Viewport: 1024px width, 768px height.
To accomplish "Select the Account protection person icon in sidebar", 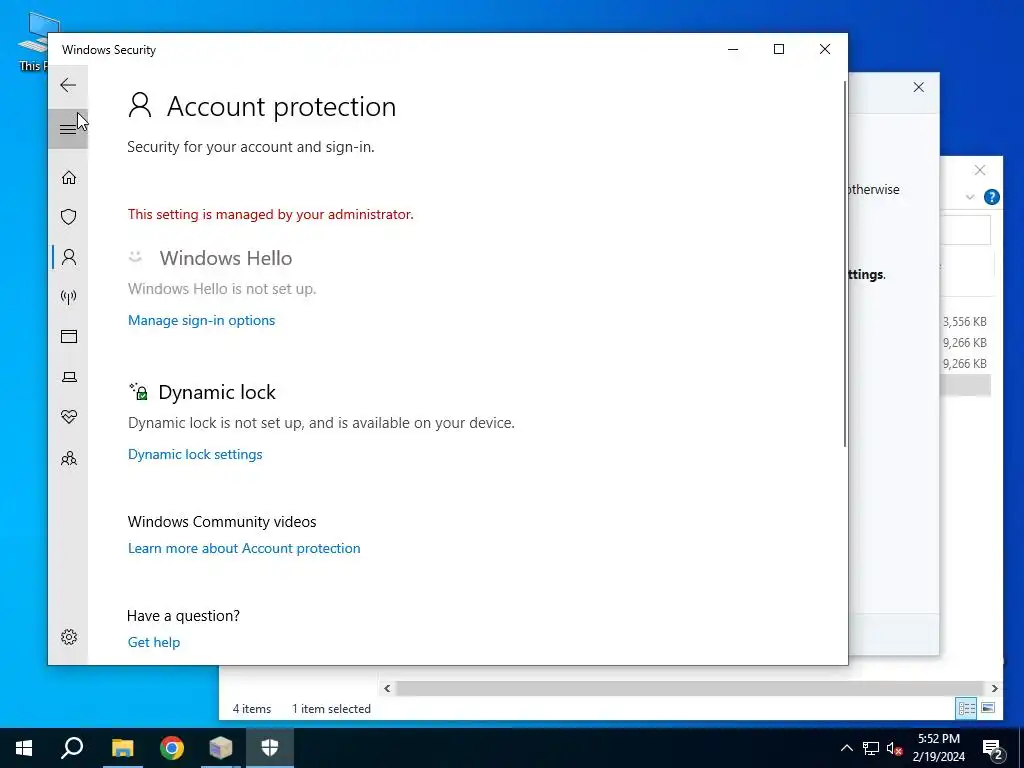I will pos(69,257).
